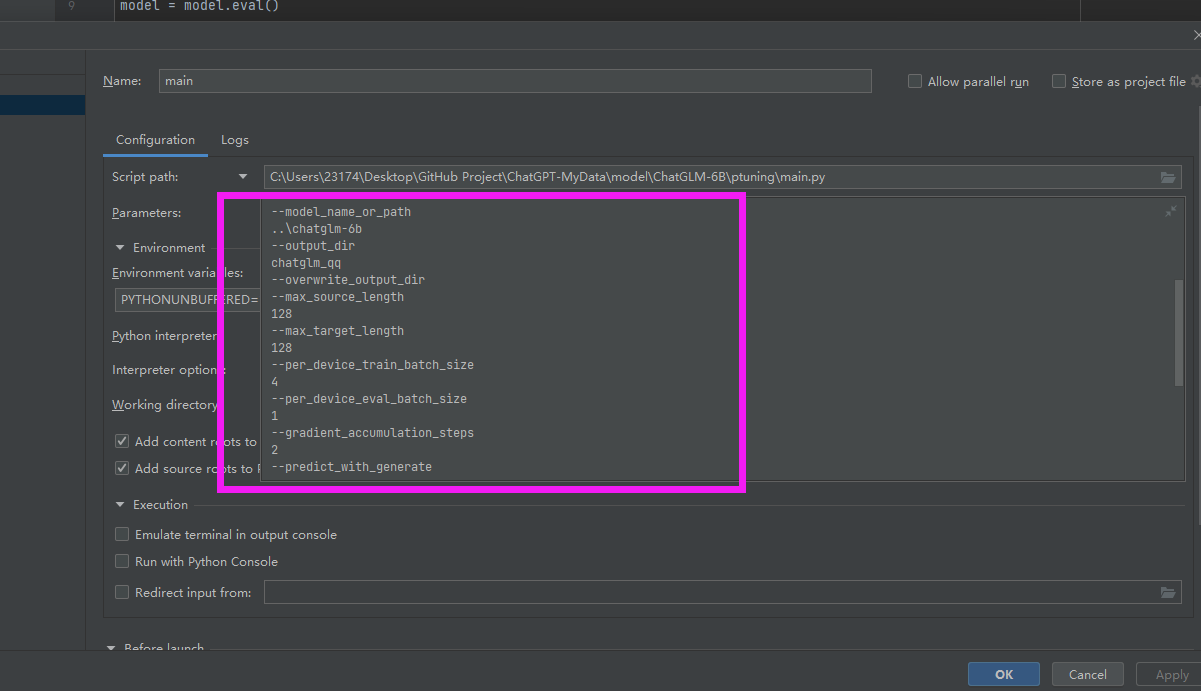Click the ..\chatglm-6b parameter value

(x=316, y=229)
